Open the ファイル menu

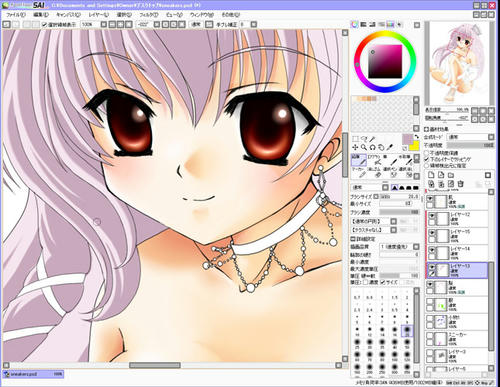coord(15,15)
